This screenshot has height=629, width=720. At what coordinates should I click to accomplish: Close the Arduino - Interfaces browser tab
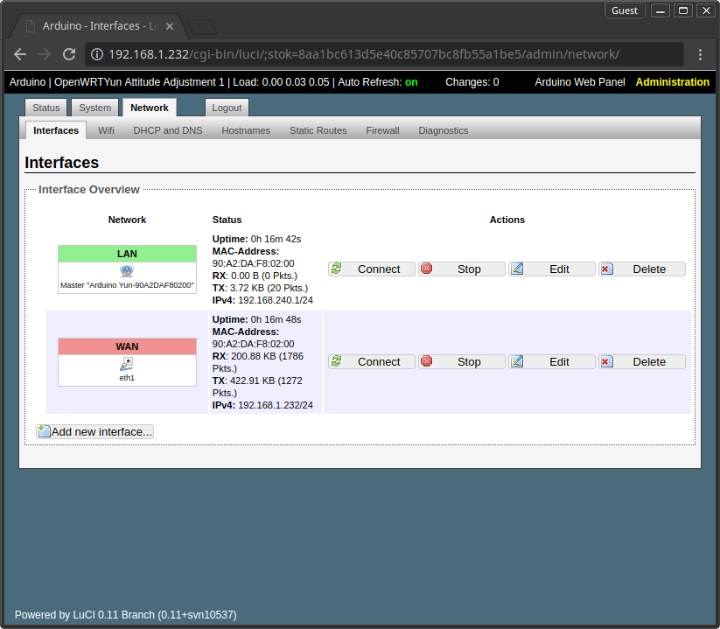coord(169,27)
